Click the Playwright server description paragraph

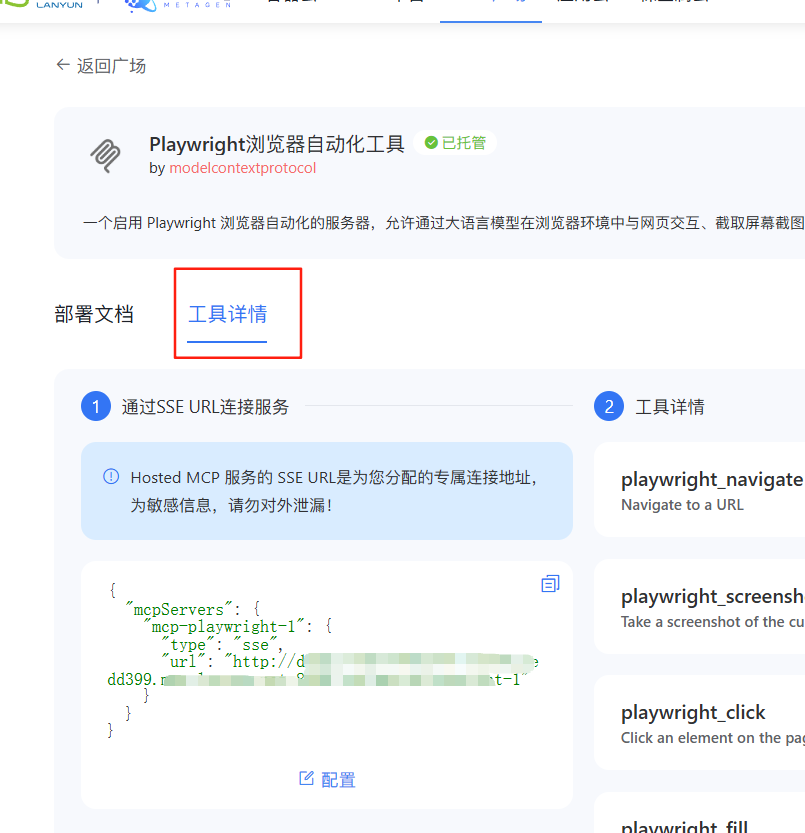click(444, 223)
